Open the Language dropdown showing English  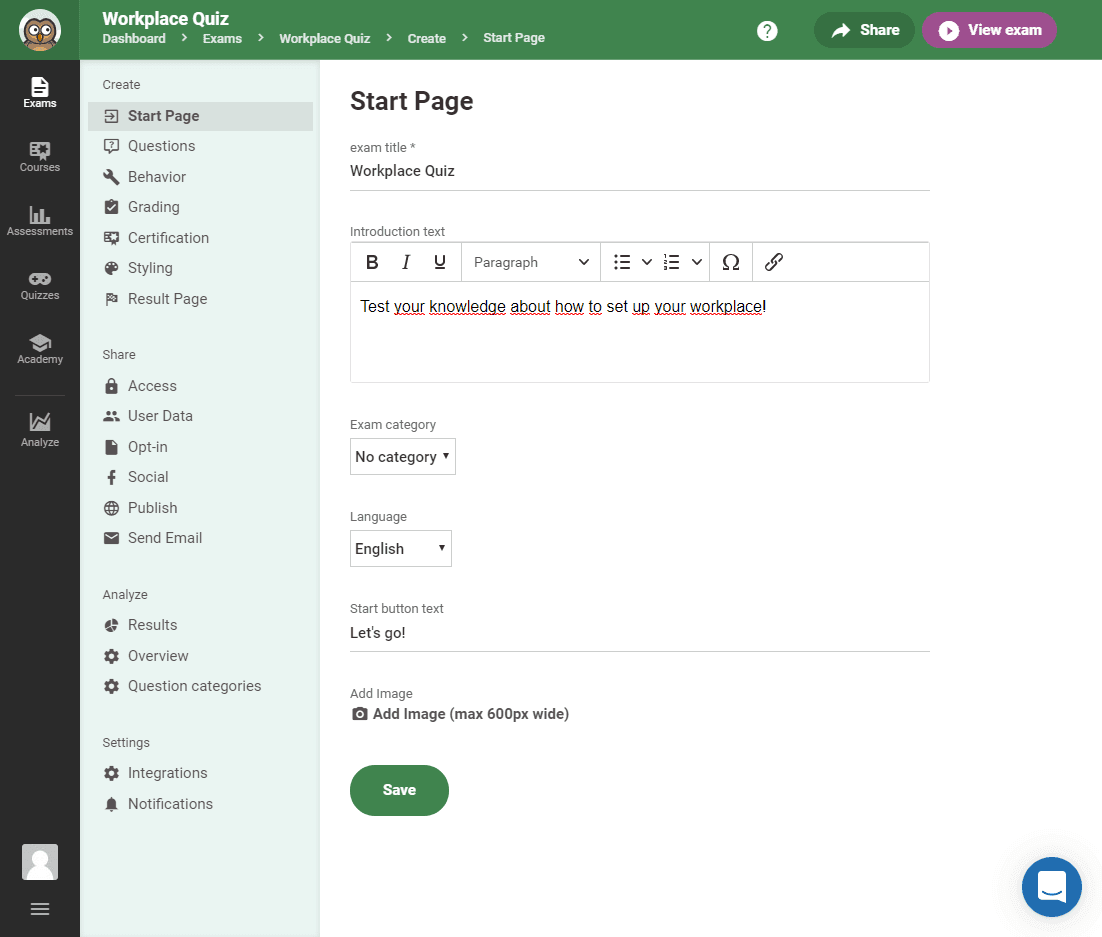click(401, 549)
